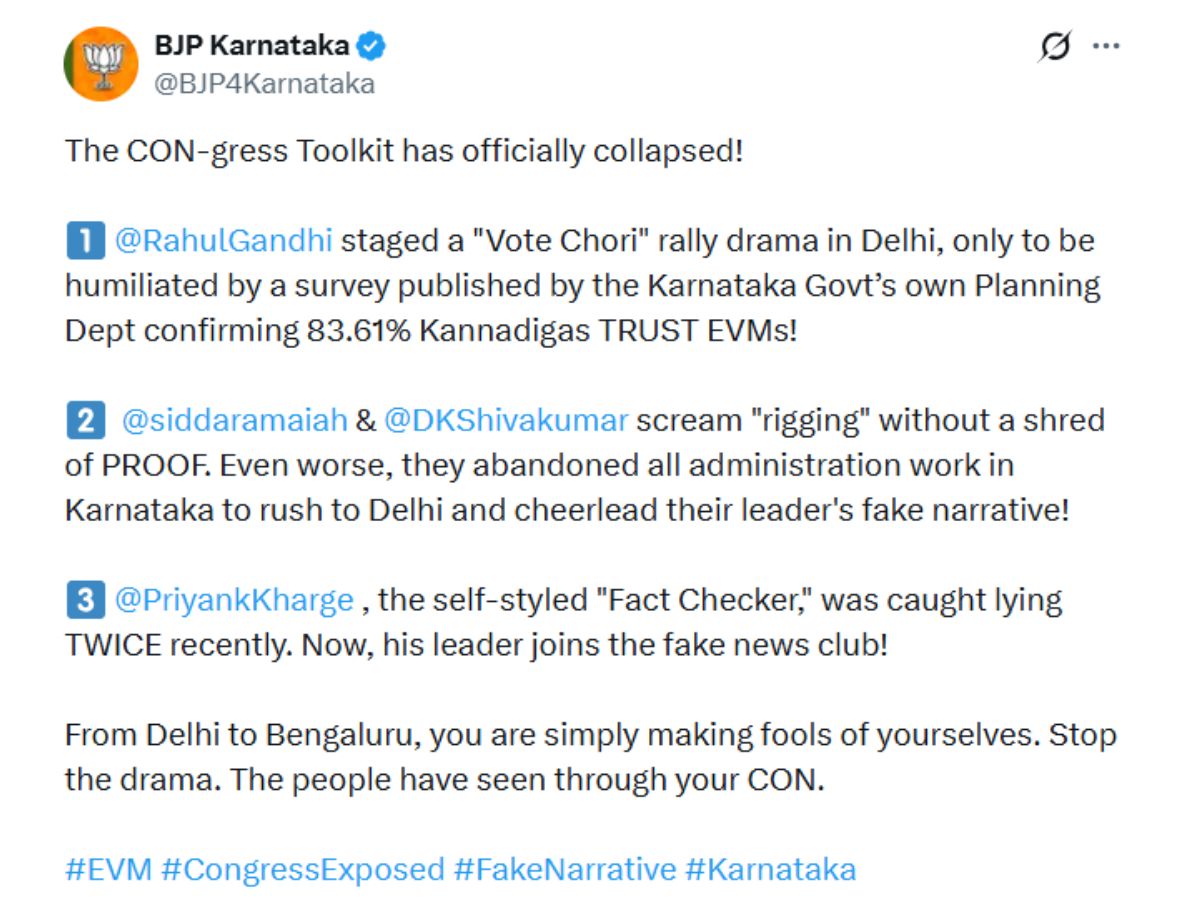Click the number 1 keycap emoji
This screenshot has height=900, width=1200.
pyautogui.click(x=85, y=241)
